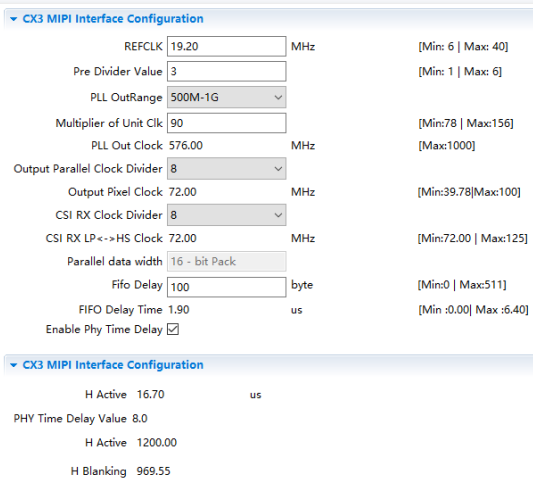Click the REFCLK label

click(x=143, y=46)
